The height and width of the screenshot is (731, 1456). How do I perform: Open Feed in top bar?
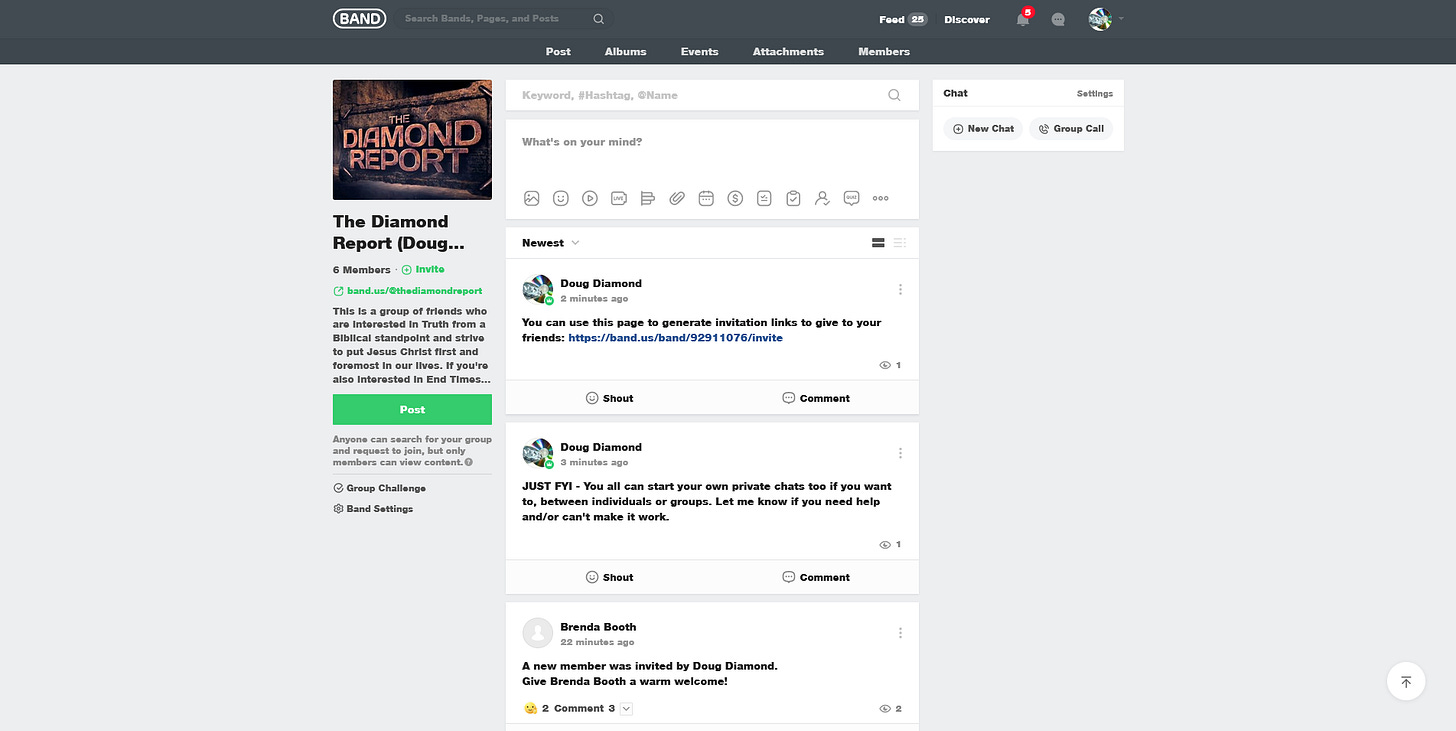pyautogui.click(x=903, y=19)
